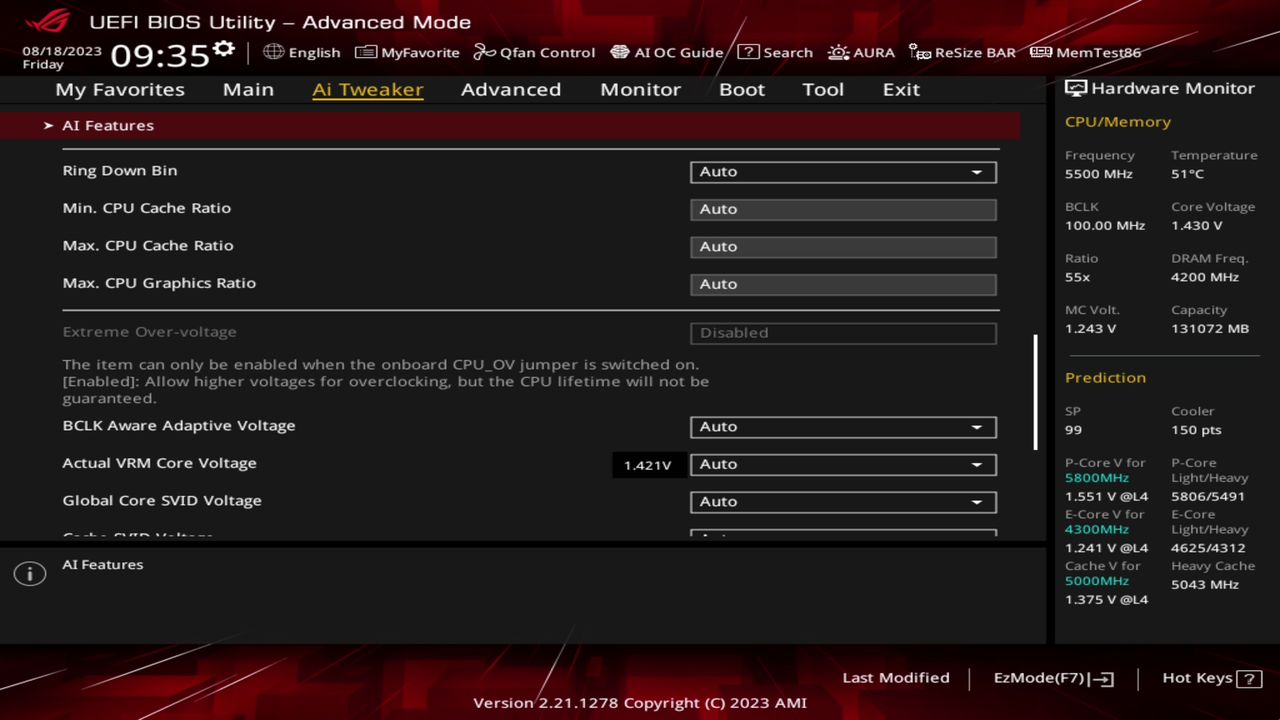Go to the Advanced tab
The image size is (1280, 720).
point(511,89)
